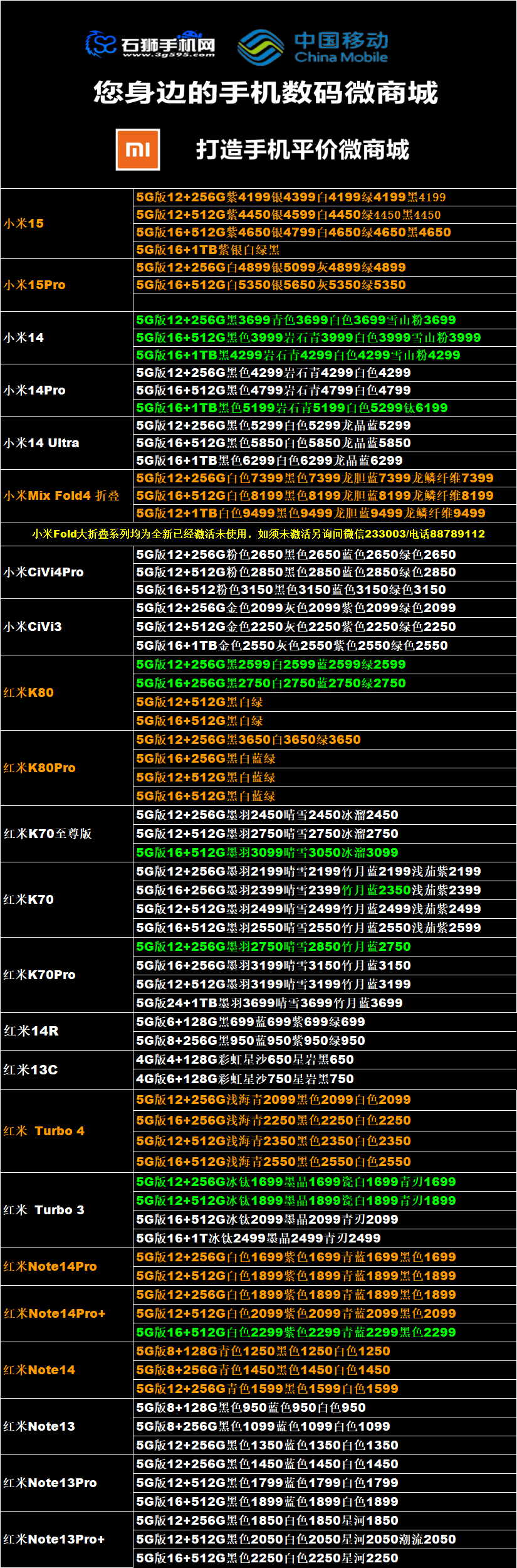517x1568 pixels.
Task: Click the '红米K70Pro' model name cell
Action: tap(67, 975)
